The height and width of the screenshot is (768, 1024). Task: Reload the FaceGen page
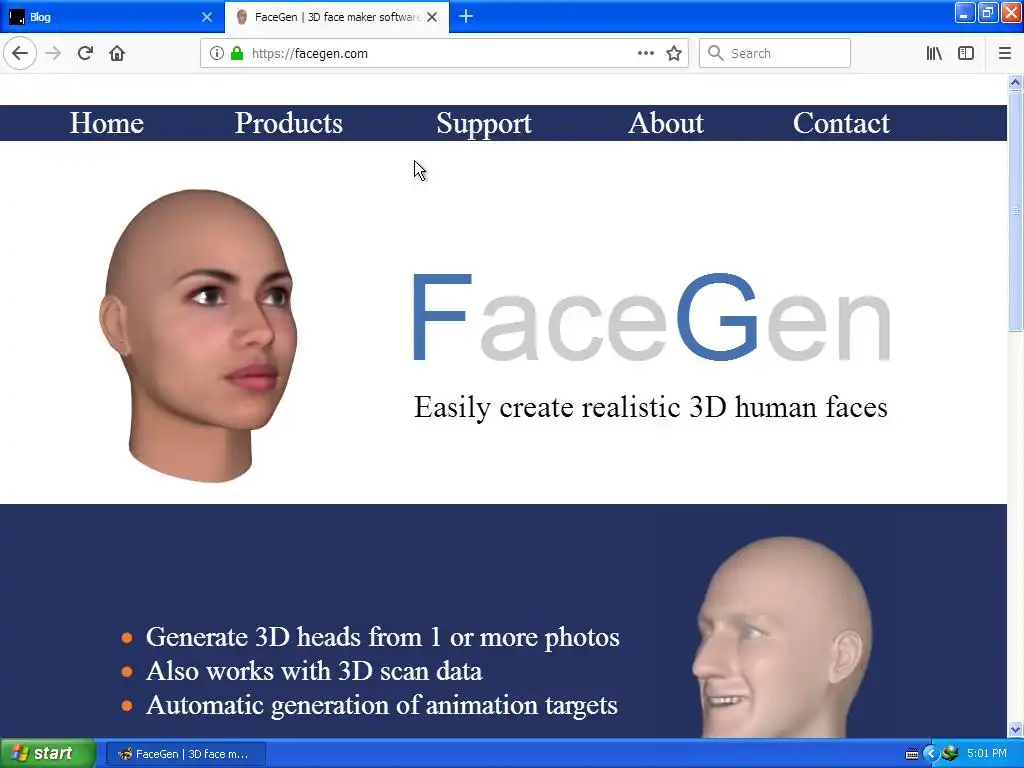tap(85, 54)
